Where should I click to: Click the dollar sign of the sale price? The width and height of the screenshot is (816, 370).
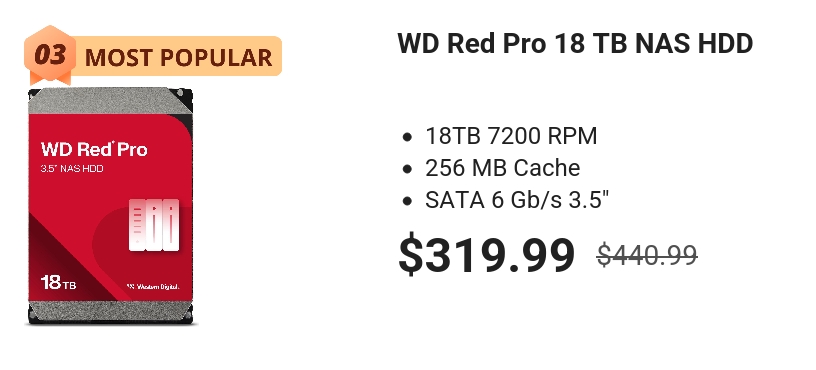(x=411, y=255)
